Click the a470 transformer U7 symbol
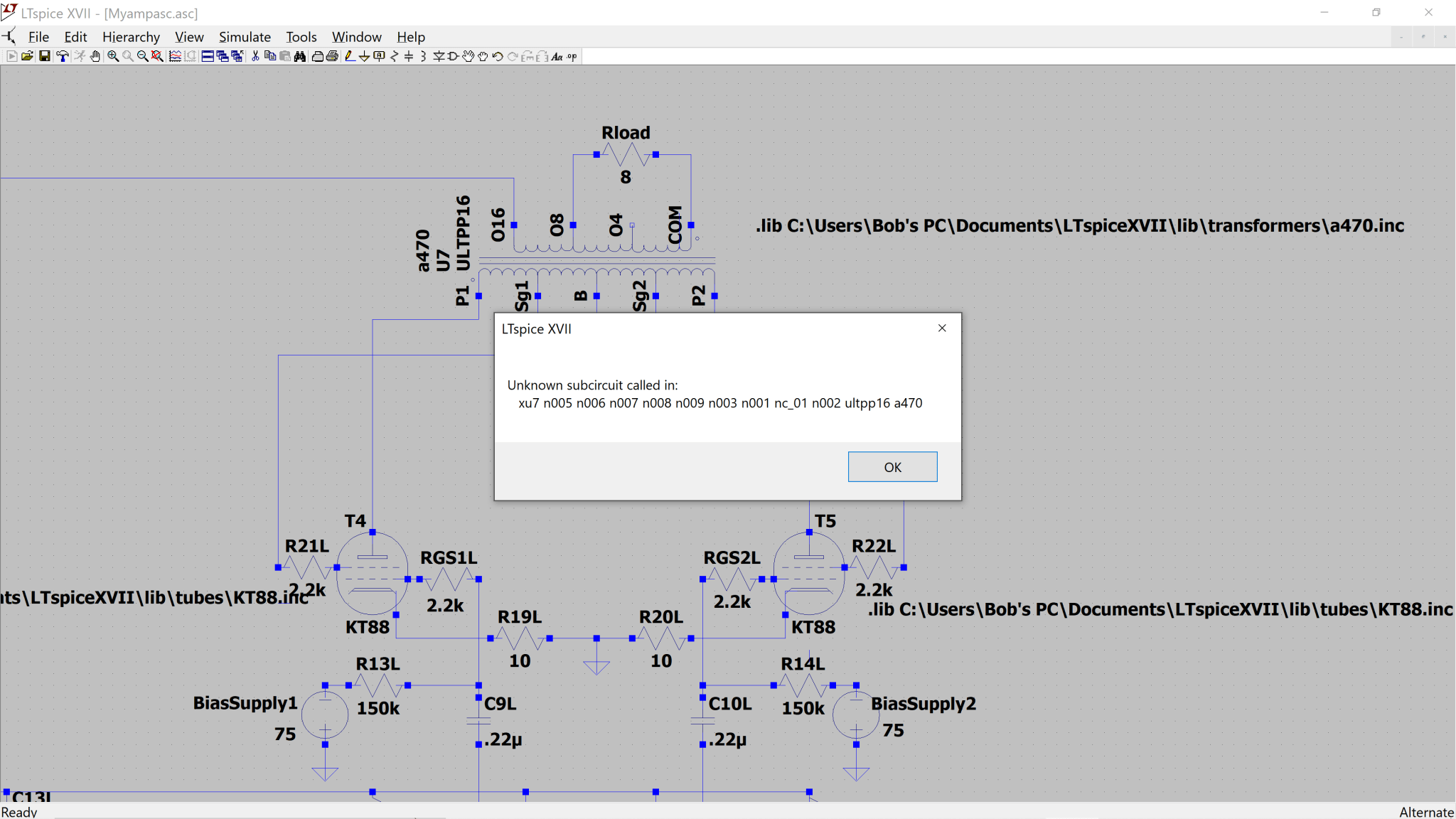 [x=596, y=261]
